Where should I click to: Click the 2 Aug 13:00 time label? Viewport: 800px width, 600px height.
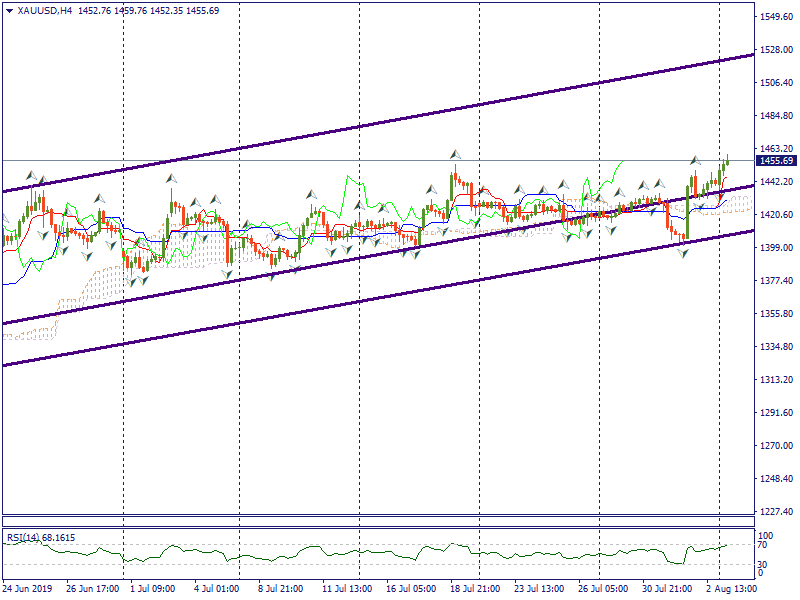732,590
